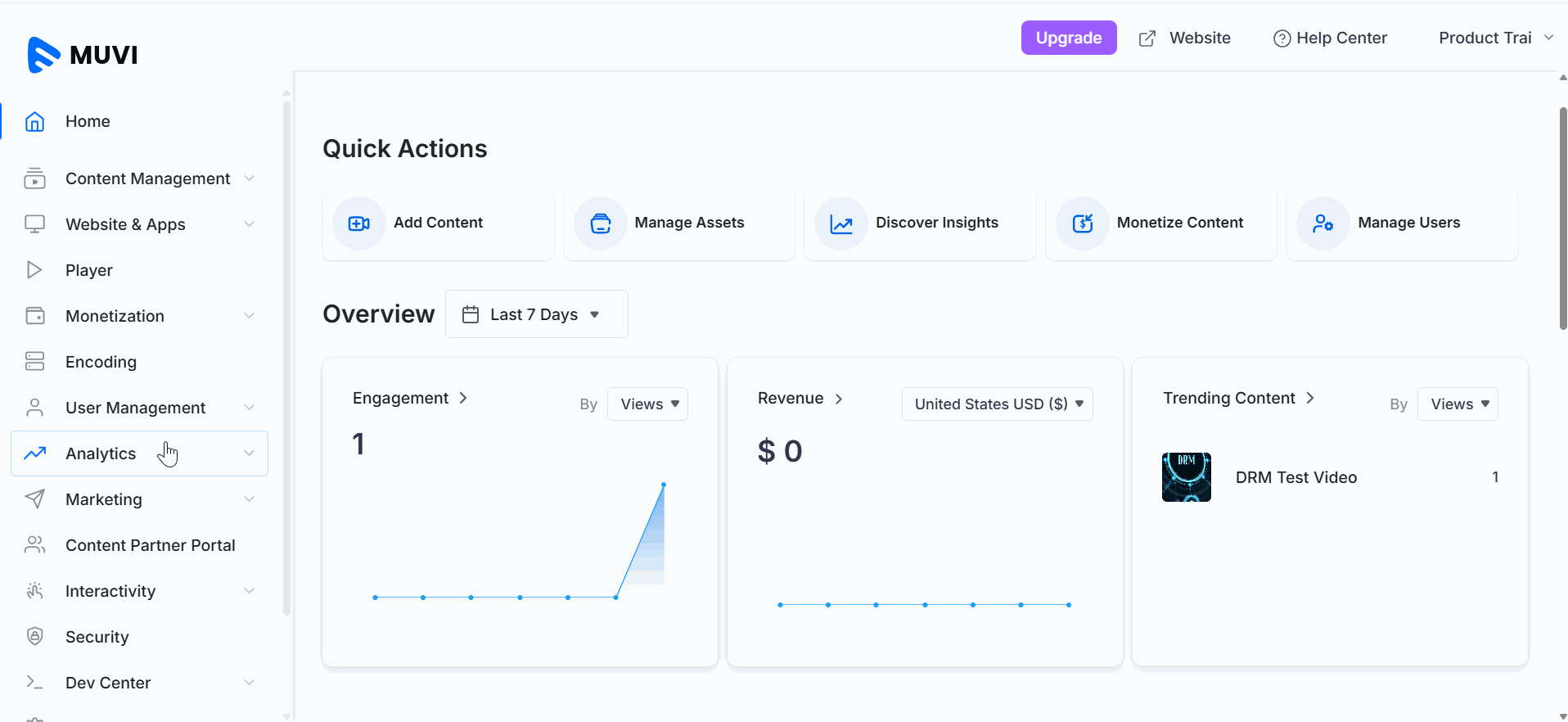This screenshot has width=1568, height=722.
Task: Click the DRM Test Video thumbnail
Action: (x=1186, y=477)
